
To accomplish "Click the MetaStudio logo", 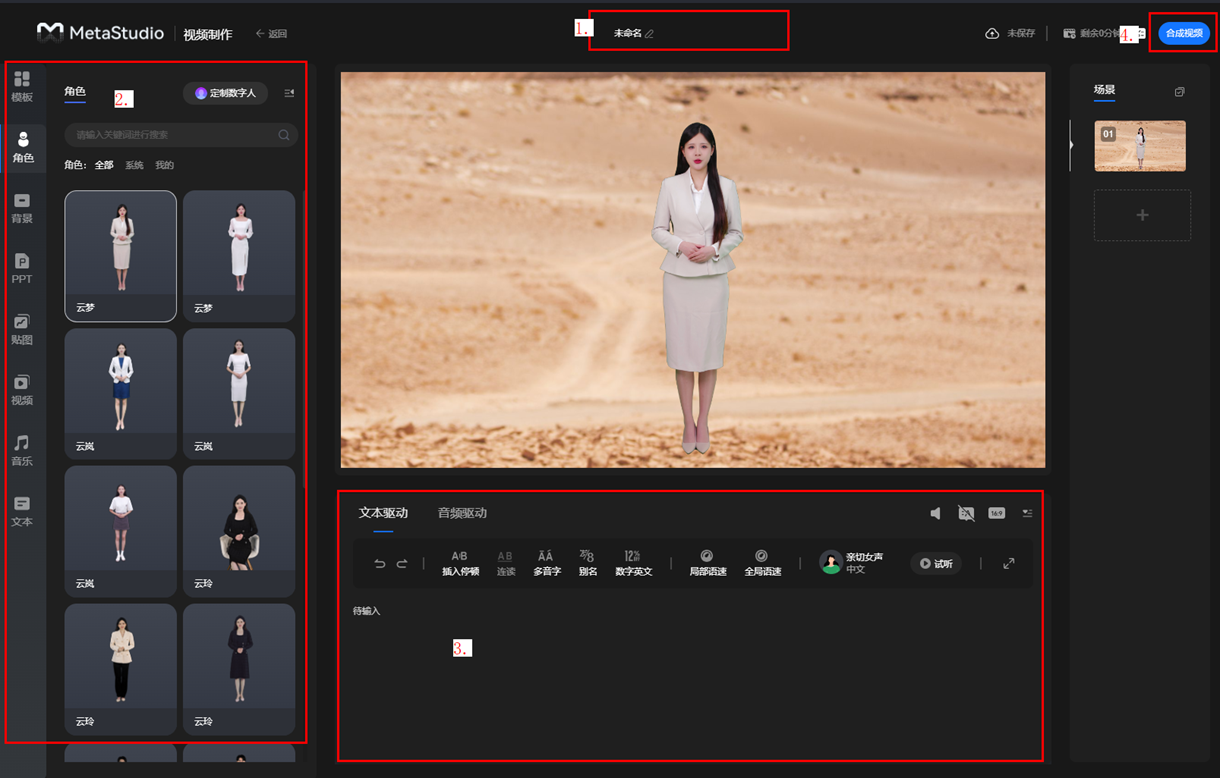I will pos(100,33).
